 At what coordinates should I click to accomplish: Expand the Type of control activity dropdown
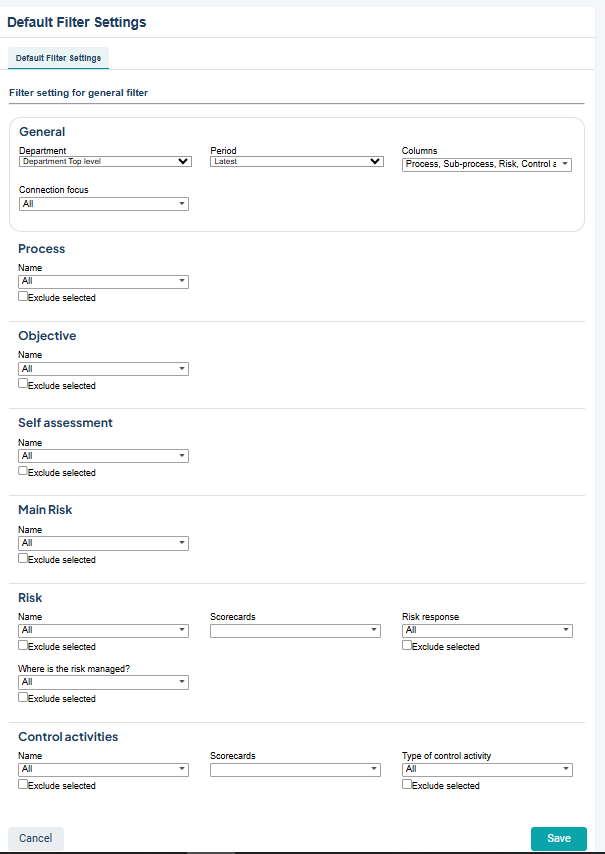(x=487, y=769)
